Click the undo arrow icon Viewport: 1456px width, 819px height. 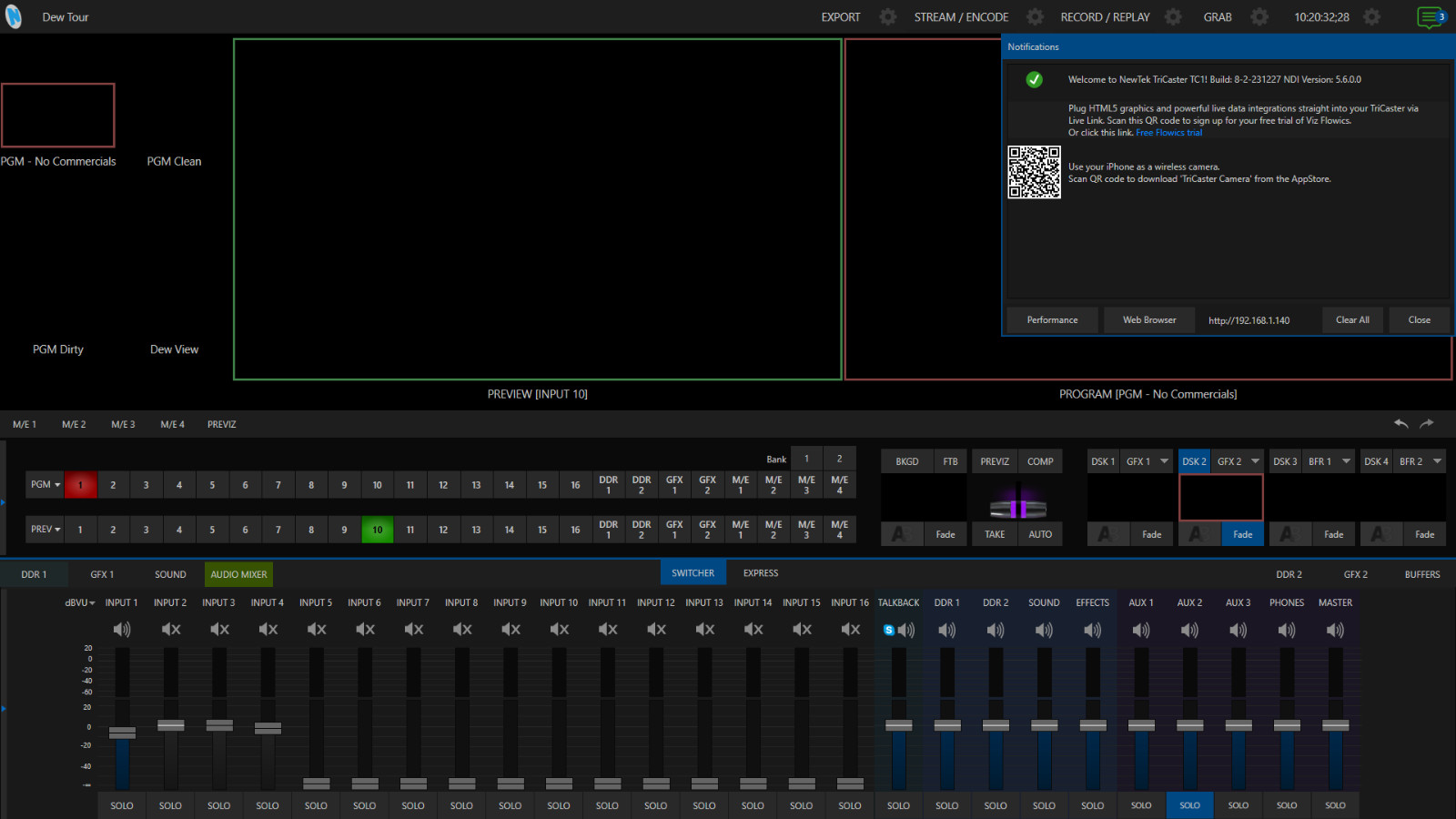1400,424
